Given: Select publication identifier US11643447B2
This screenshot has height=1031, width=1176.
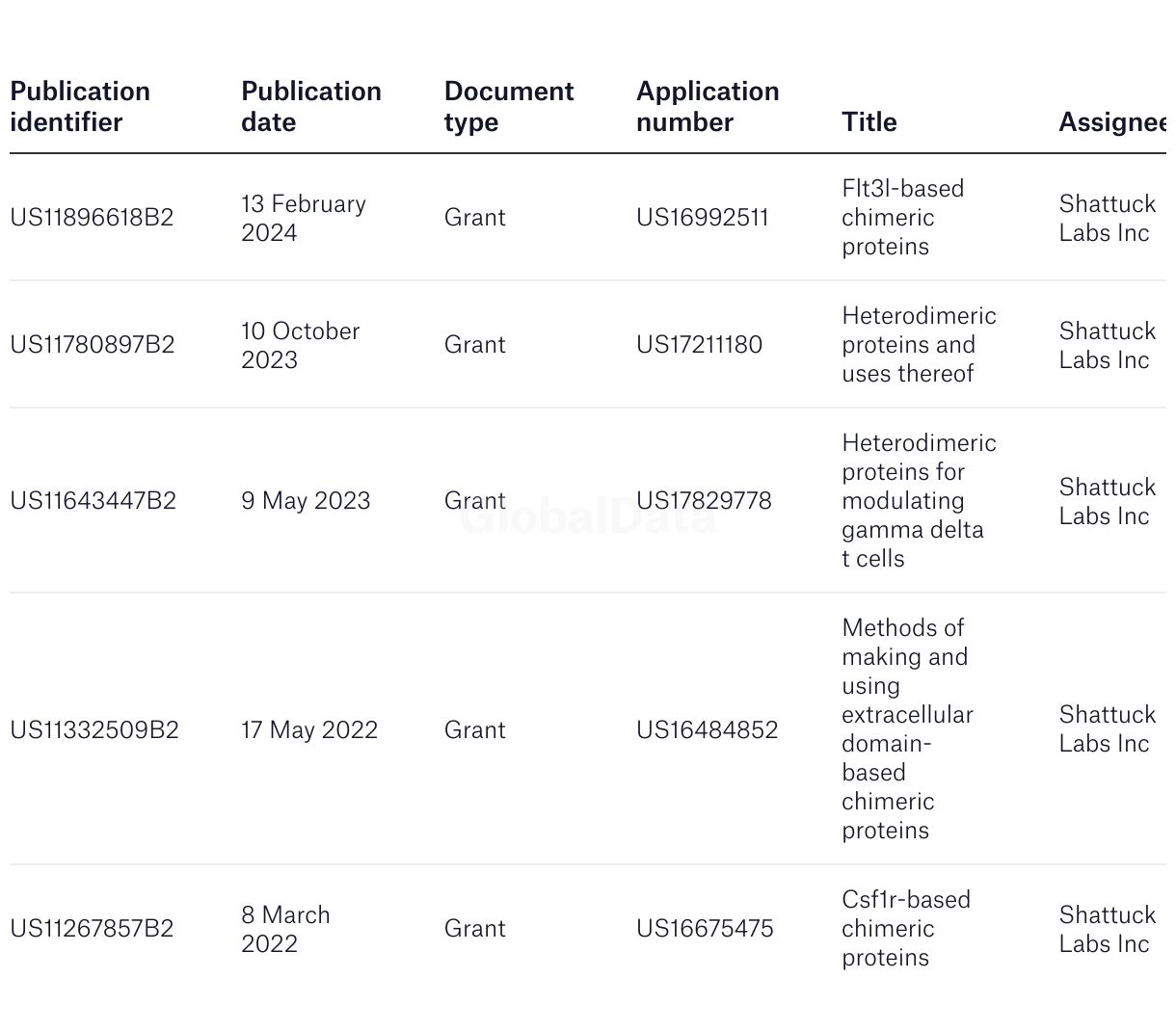Looking at the screenshot, I should point(93,501).
